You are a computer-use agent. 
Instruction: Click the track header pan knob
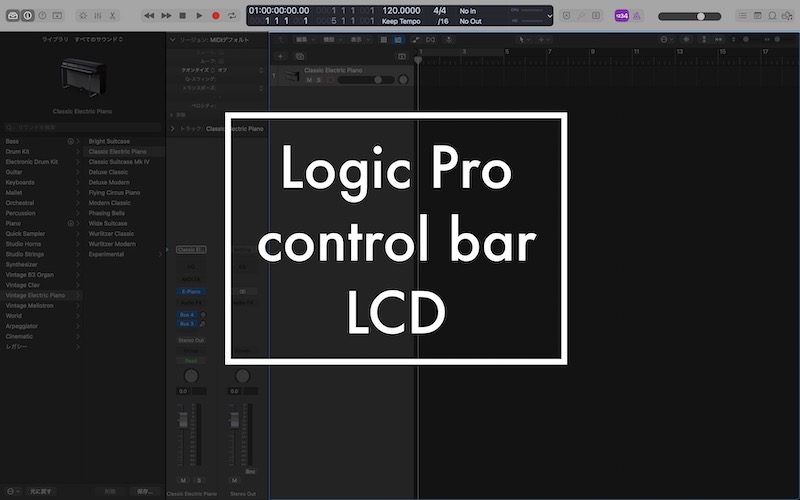point(403,80)
